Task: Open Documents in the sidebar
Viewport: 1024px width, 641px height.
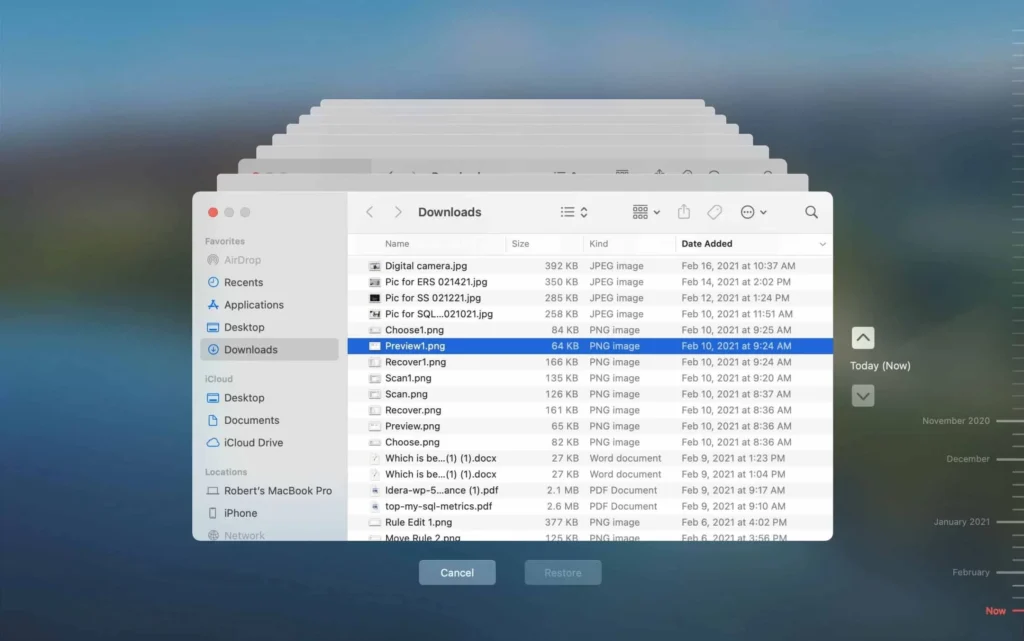Action: (269, 420)
